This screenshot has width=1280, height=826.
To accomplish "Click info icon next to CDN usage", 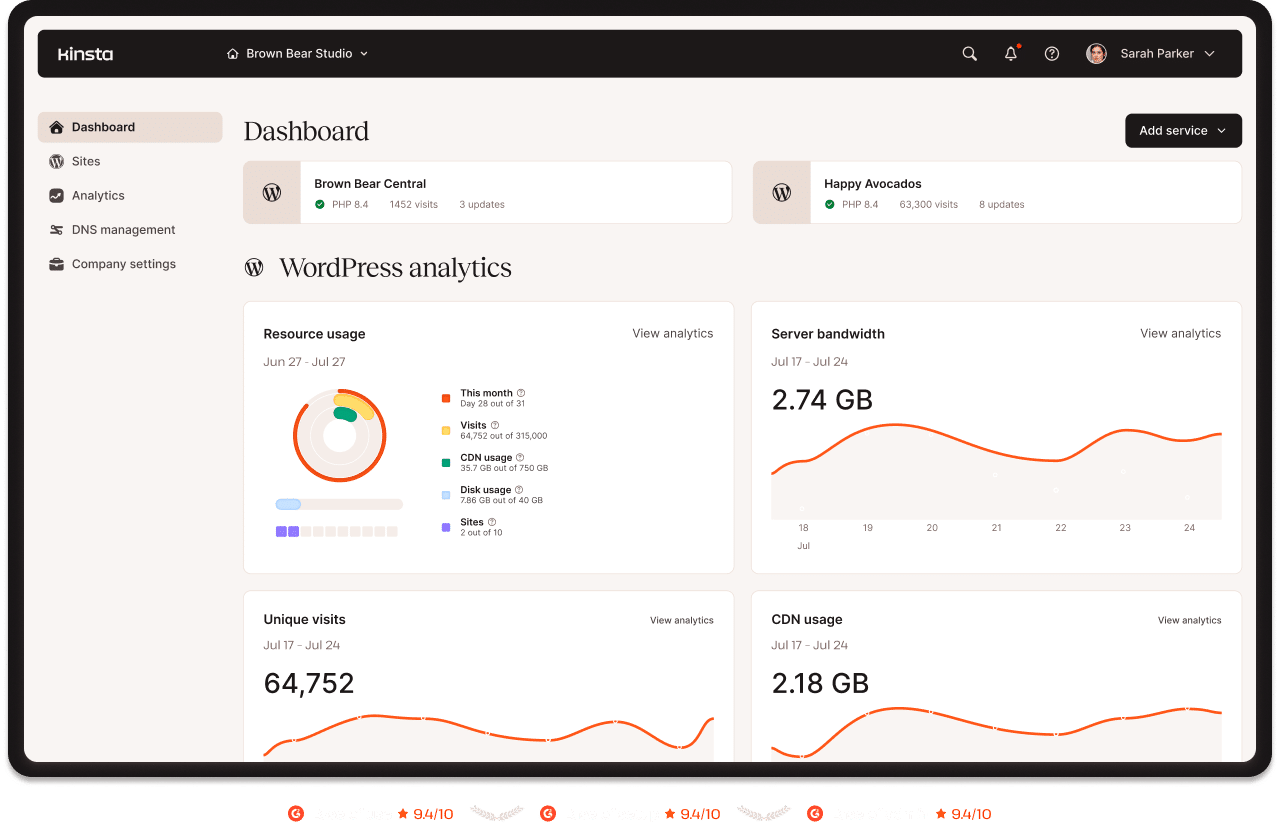I will click(520, 457).
